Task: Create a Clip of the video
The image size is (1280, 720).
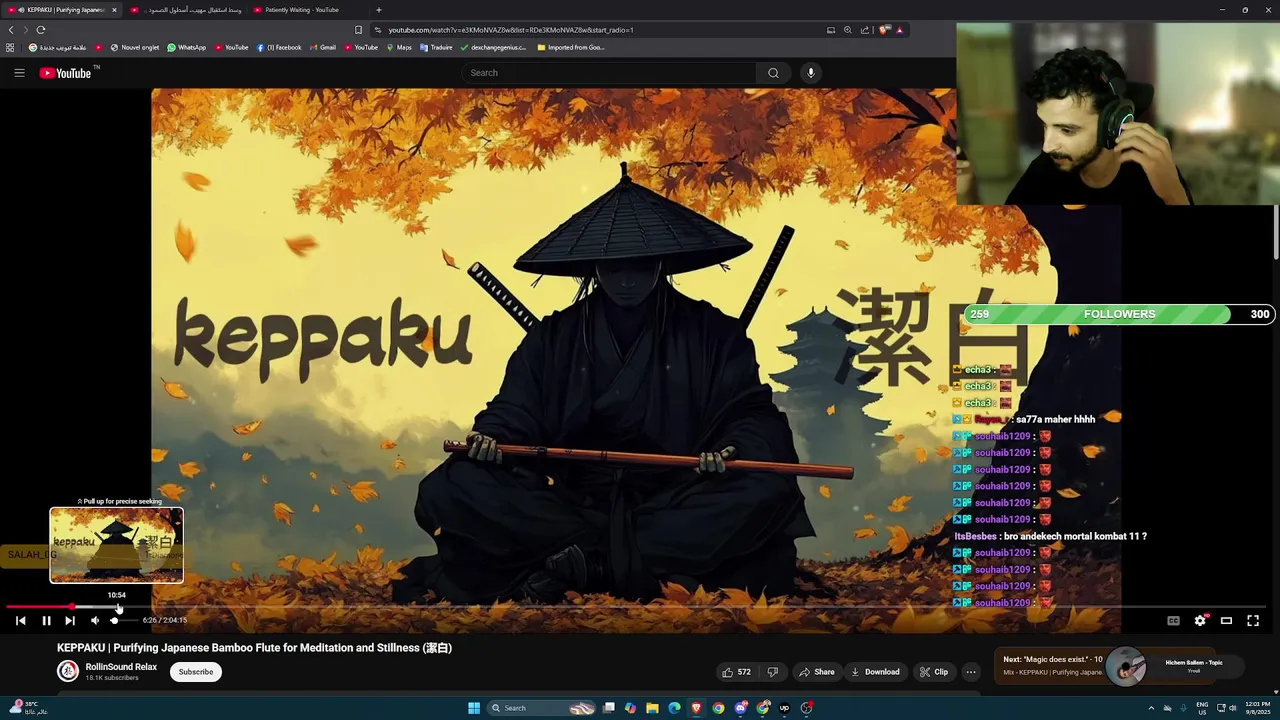Action: [x=933, y=672]
